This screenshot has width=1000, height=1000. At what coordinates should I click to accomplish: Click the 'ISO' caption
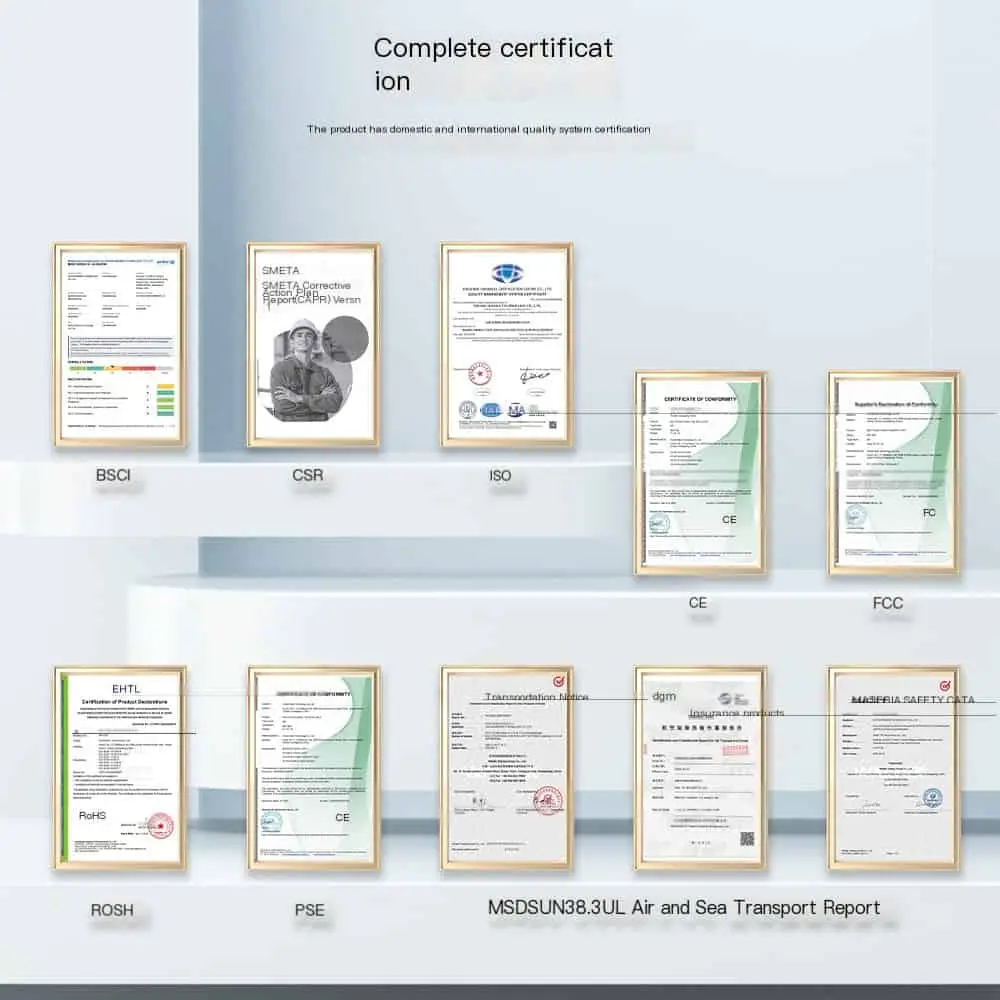[500, 476]
